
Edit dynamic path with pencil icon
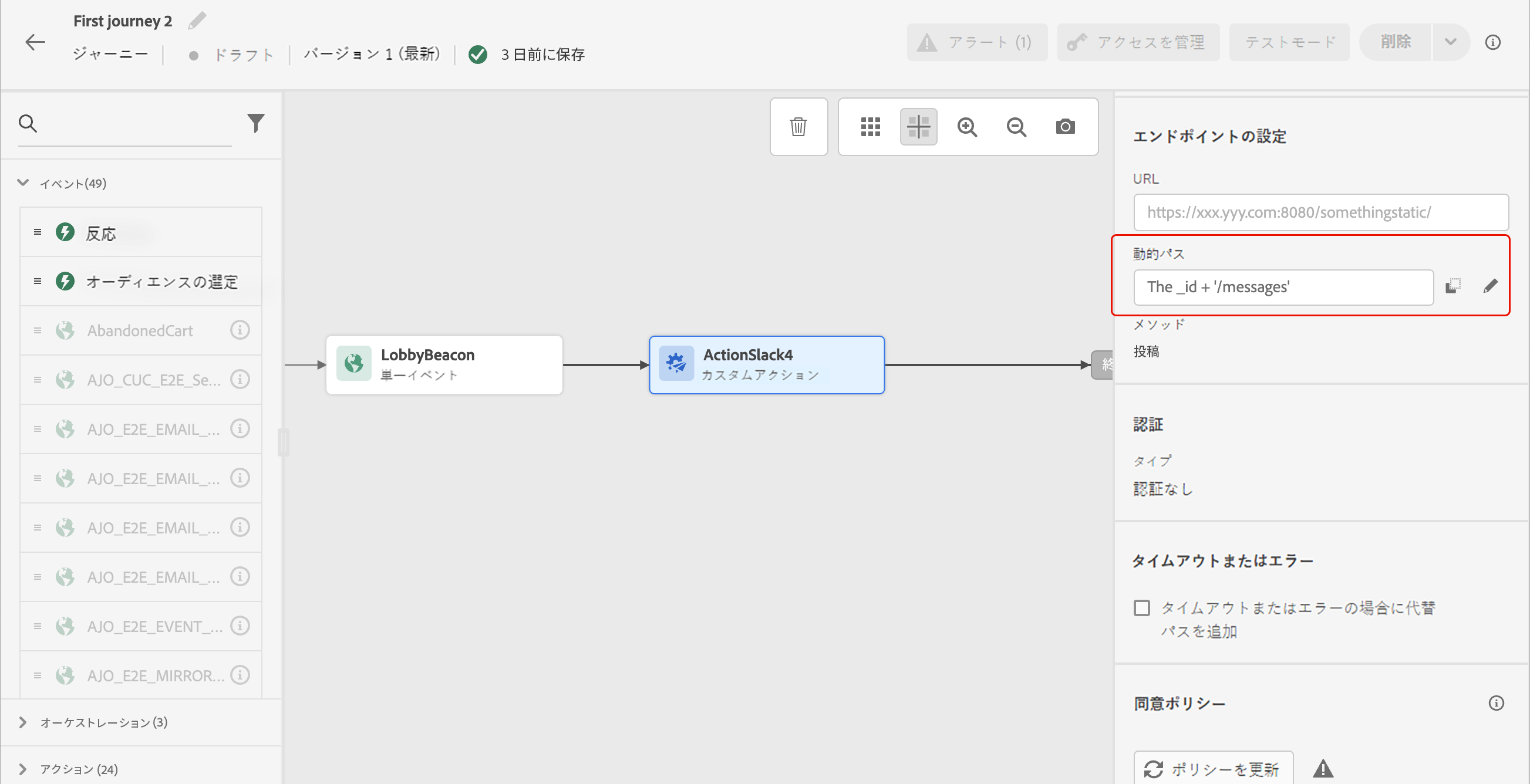(1490, 286)
